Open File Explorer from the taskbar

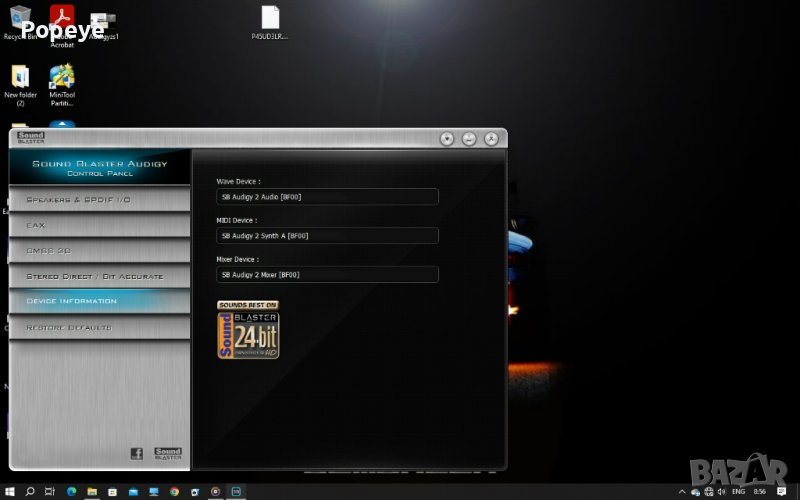[92, 491]
